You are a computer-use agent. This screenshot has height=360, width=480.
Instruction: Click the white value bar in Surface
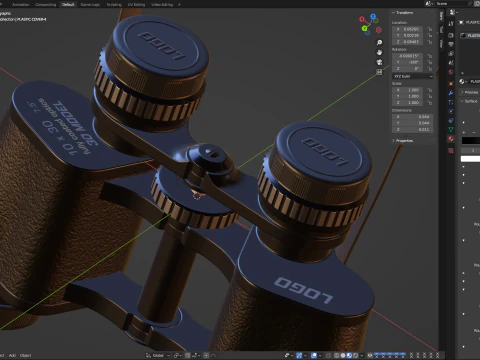(x=470, y=159)
